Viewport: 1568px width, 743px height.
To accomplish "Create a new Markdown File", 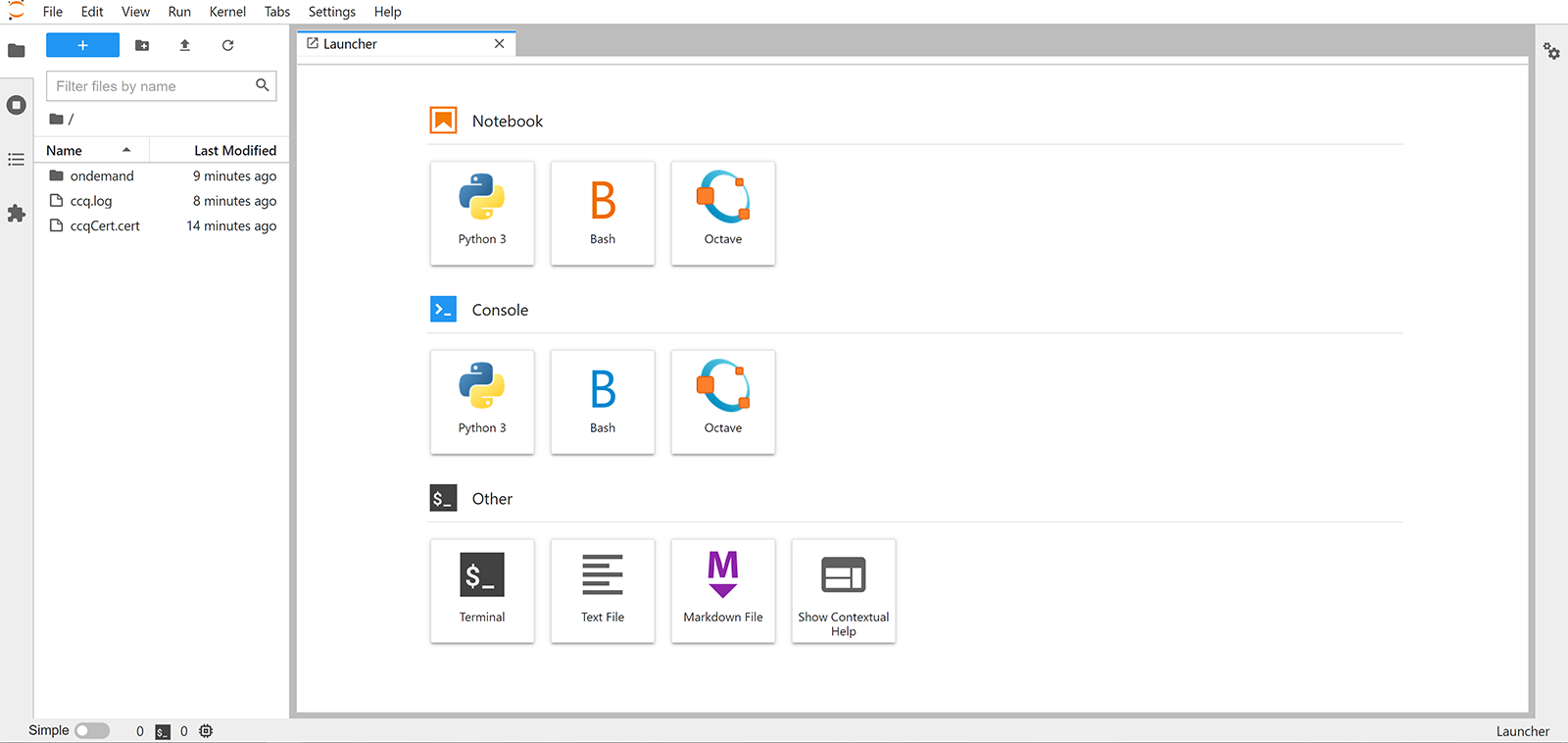I will tap(723, 591).
